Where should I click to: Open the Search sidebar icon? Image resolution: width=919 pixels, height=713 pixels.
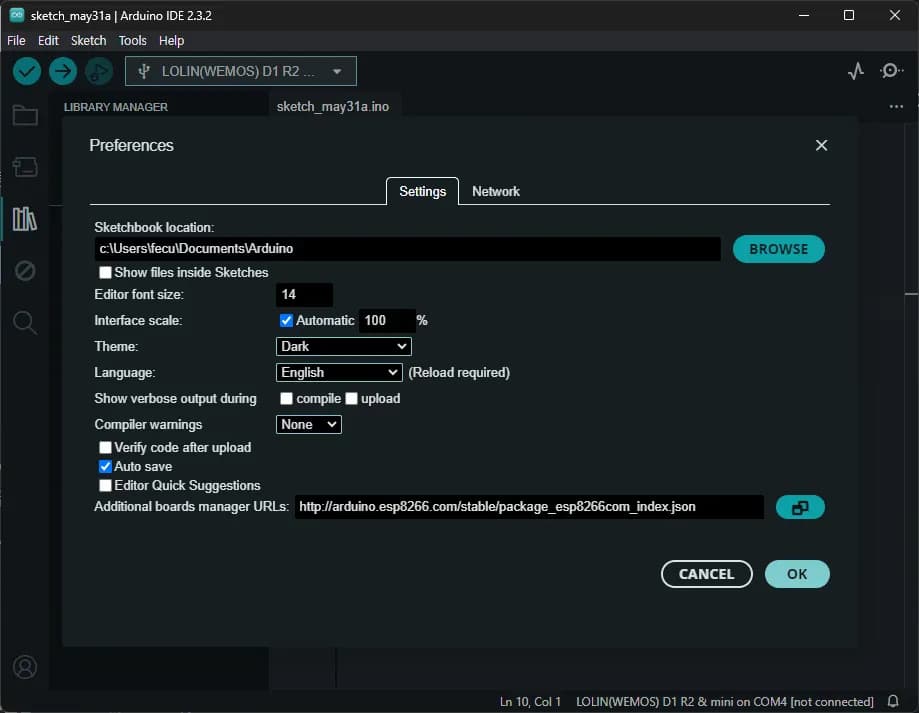click(x=24, y=322)
